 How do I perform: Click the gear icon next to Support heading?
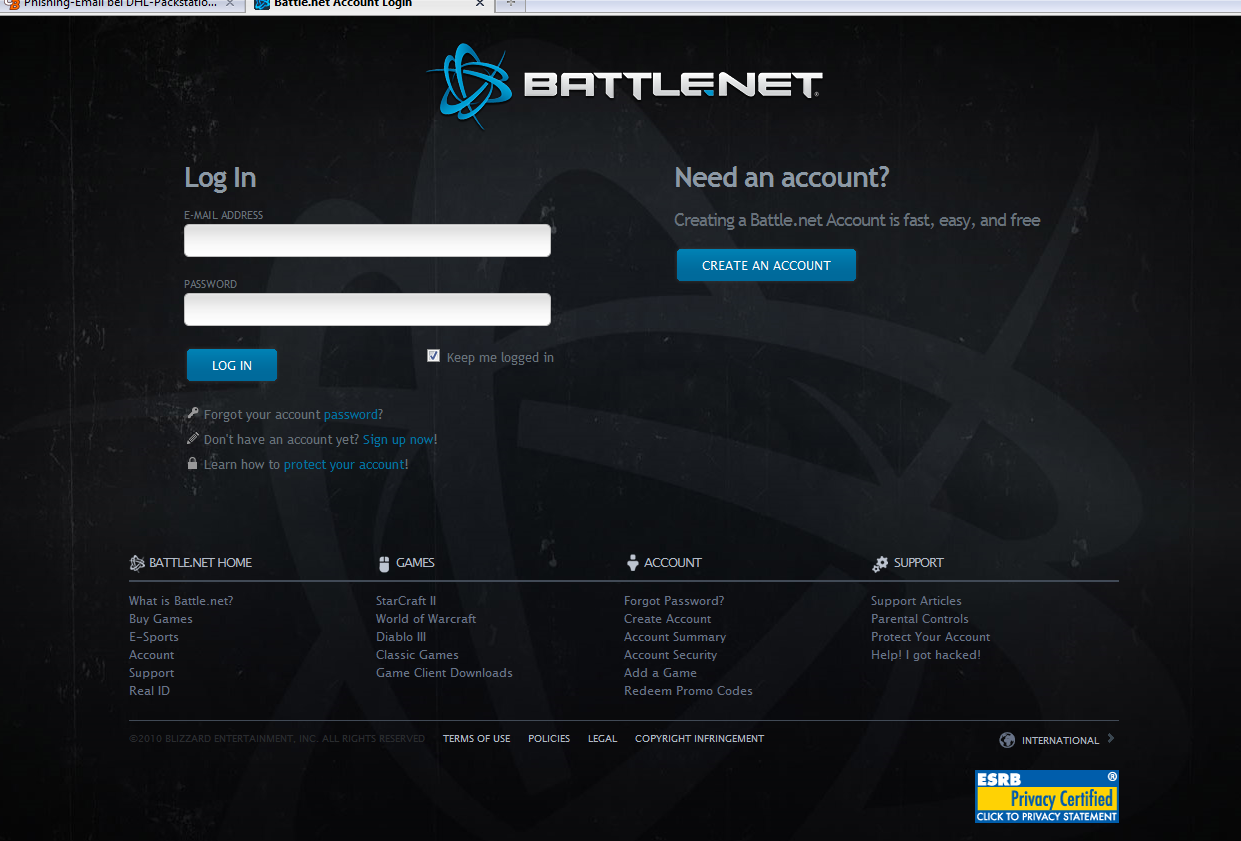click(880, 564)
